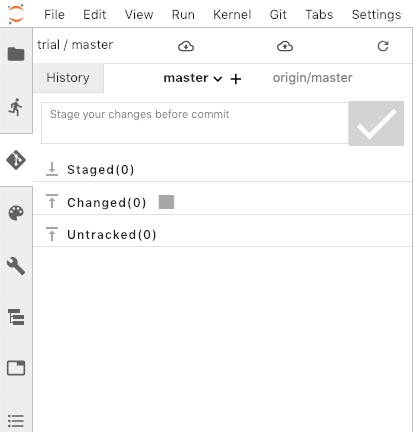The height and width of the screenshot is (432, 413).
Task: Click the cloud download pull icon
Action: pos(186,46)
